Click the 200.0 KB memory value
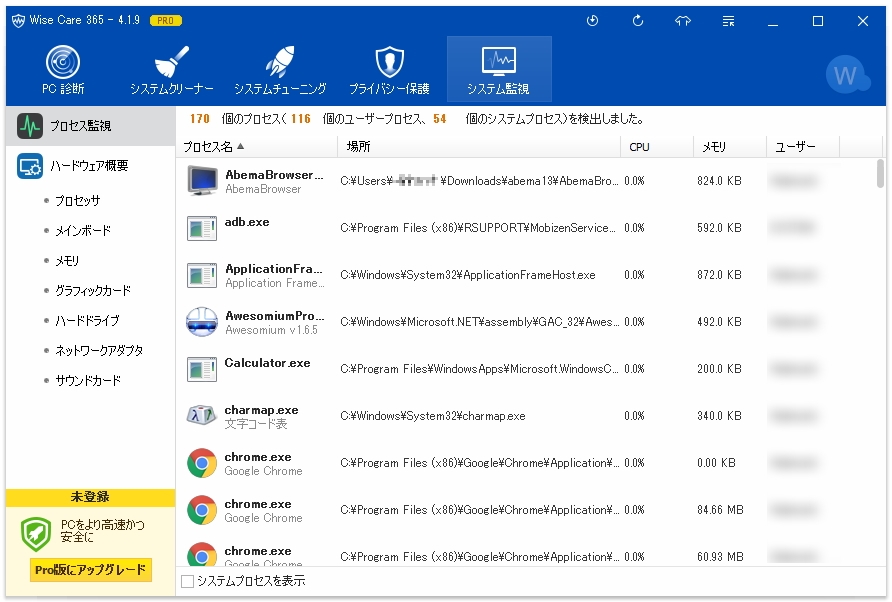Screen dimensions: 892x602 pyautogui.click(x=719, y=369)
